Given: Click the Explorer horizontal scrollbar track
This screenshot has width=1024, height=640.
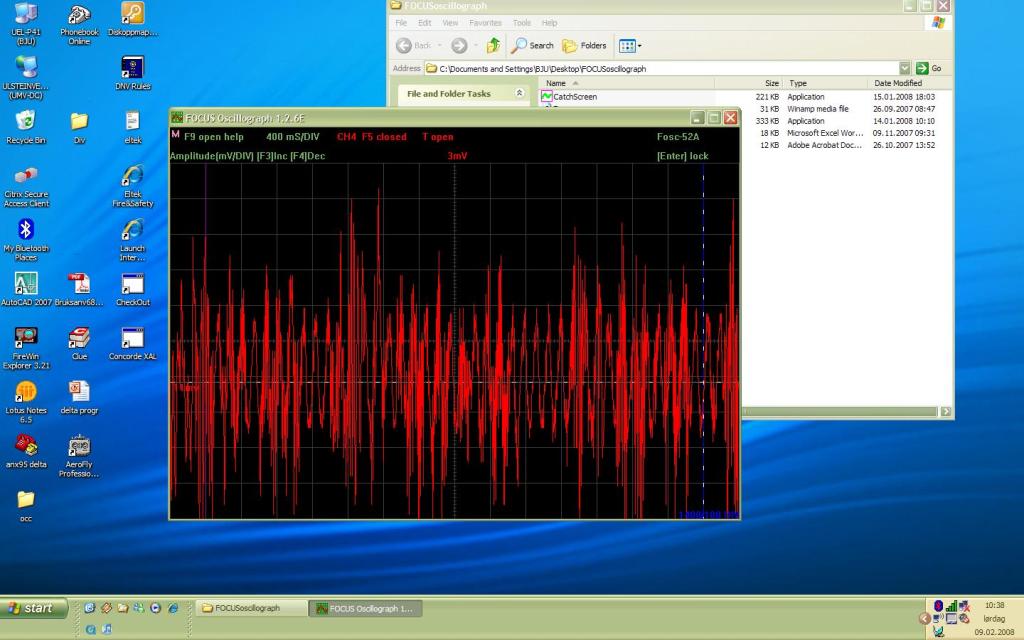Looking at the screenshot, I should (x=840, y=411).
